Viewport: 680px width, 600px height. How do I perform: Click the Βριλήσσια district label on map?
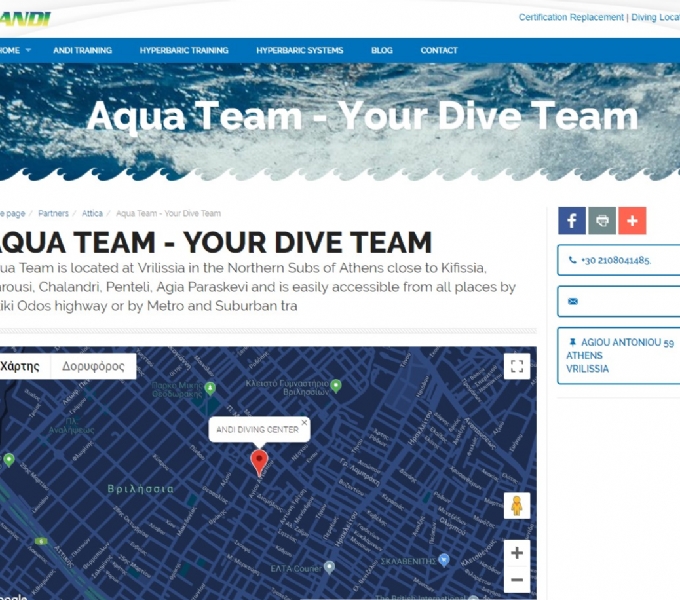click(x=140, y=489)
